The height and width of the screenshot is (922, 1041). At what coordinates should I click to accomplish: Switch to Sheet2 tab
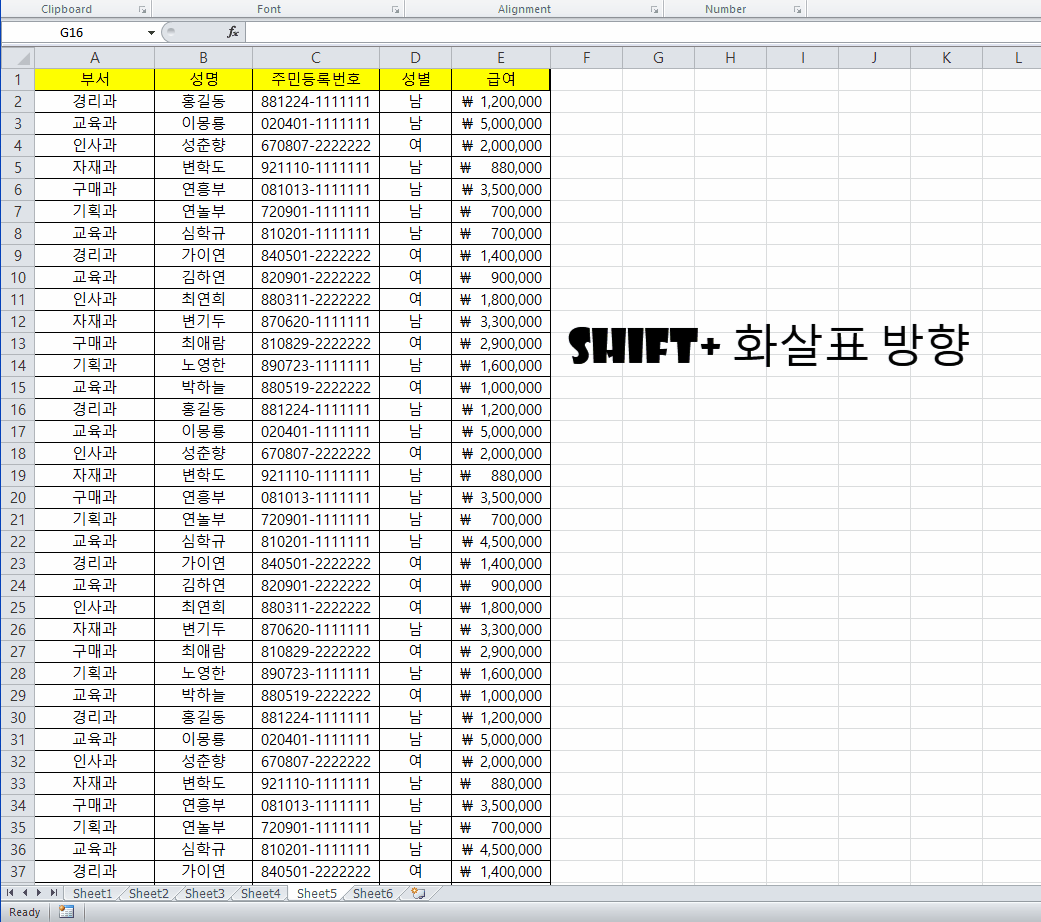pyautogui.click(x=149, y=893)
